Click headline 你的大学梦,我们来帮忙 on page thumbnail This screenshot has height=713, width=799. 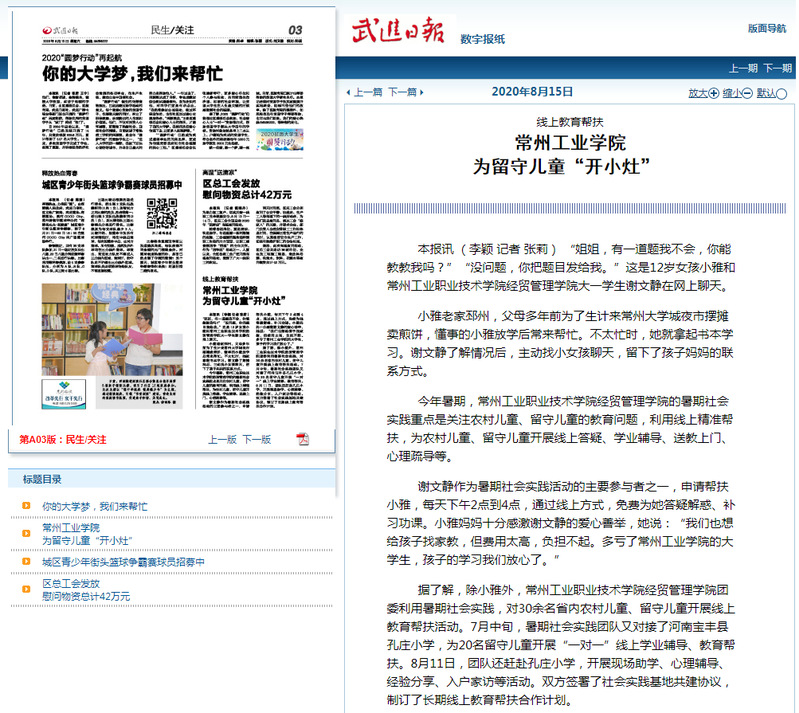coord(132,74)
